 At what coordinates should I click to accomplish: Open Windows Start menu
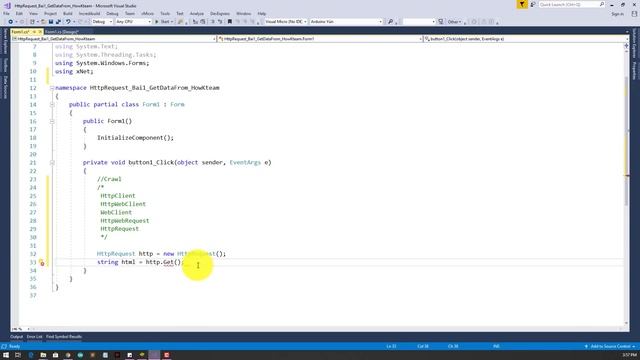[6, 355]
